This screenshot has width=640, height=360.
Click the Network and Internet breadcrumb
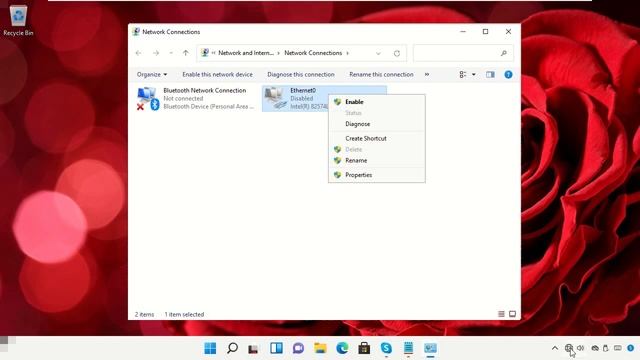(246, 53)
